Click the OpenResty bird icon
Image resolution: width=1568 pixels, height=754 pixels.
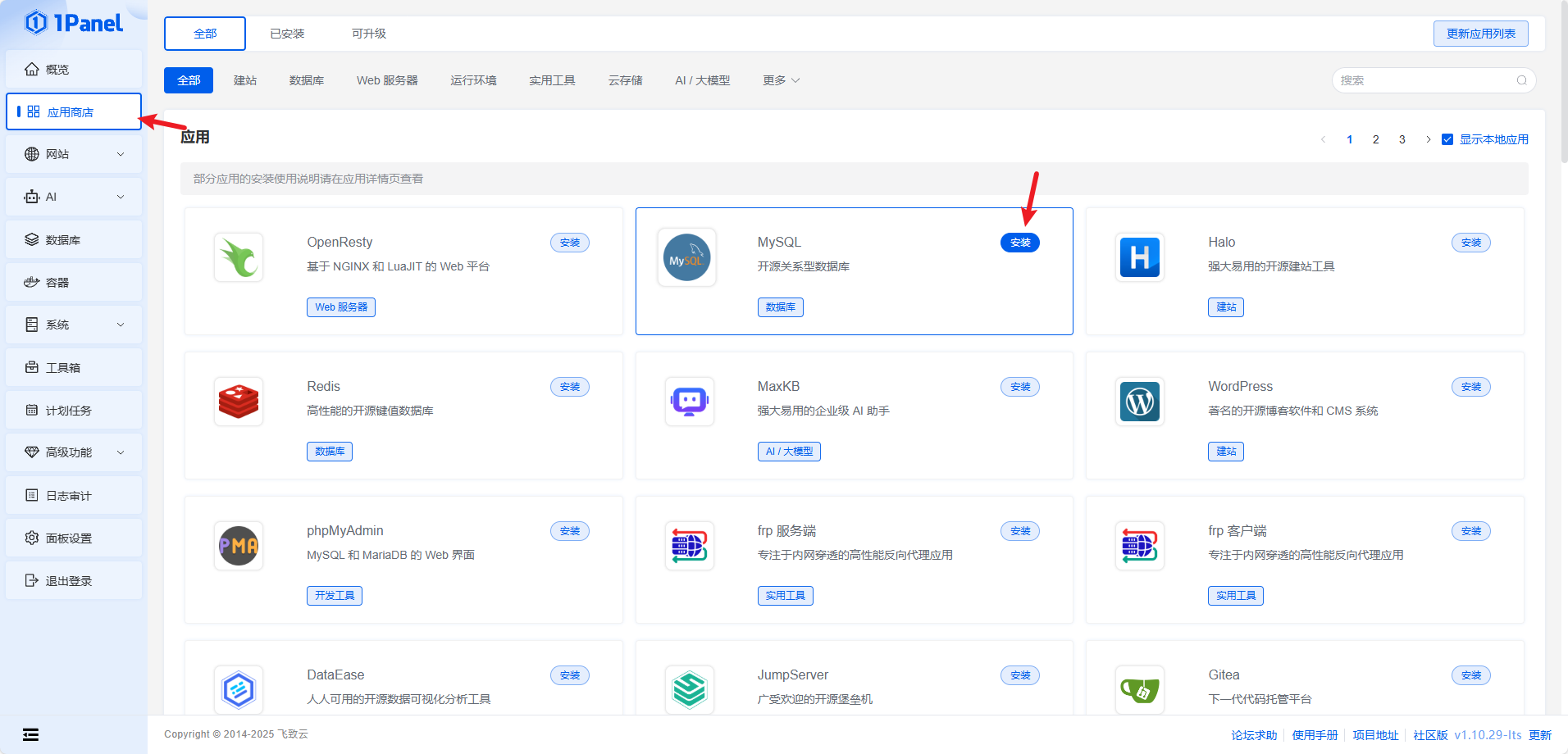tap(239, 257)
